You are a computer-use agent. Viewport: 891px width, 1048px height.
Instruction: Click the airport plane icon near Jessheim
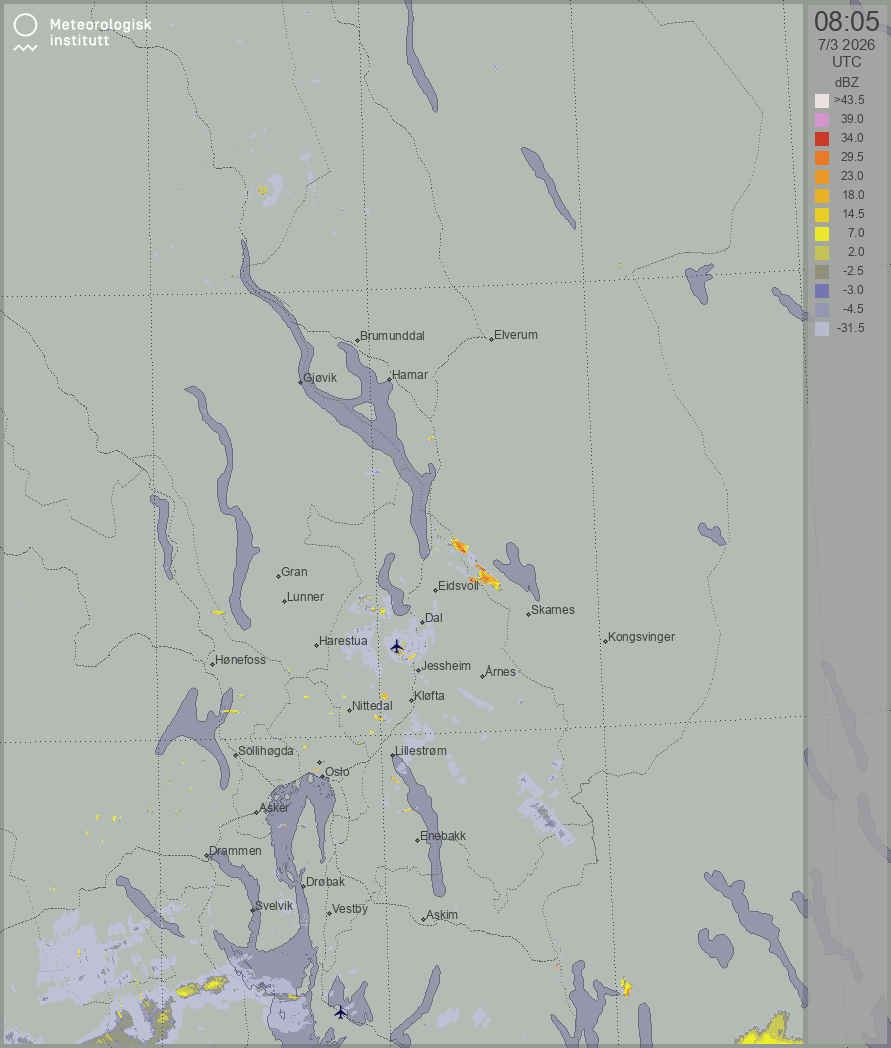click(397, 646)
